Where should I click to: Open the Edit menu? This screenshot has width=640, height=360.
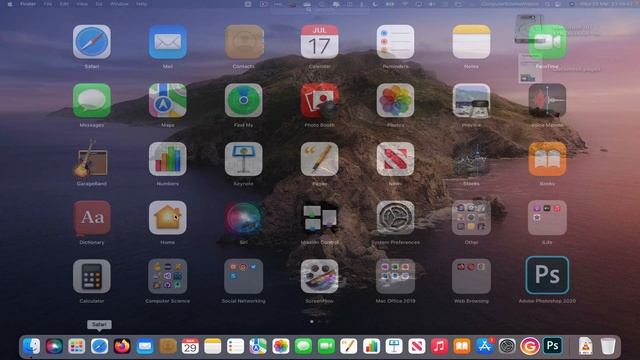click(64, 4)
